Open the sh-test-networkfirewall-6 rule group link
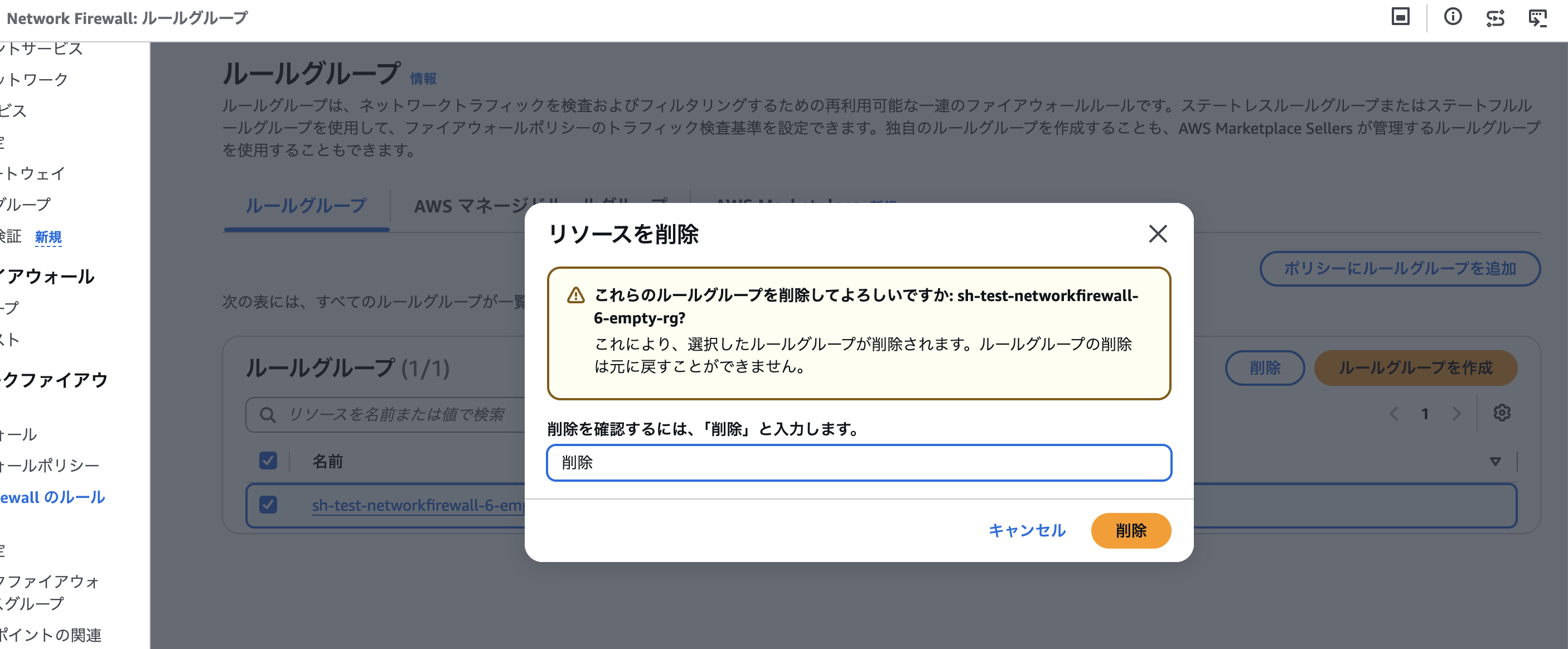The width and height of the screenshot is (1568, 649). [x=418, y=505]
